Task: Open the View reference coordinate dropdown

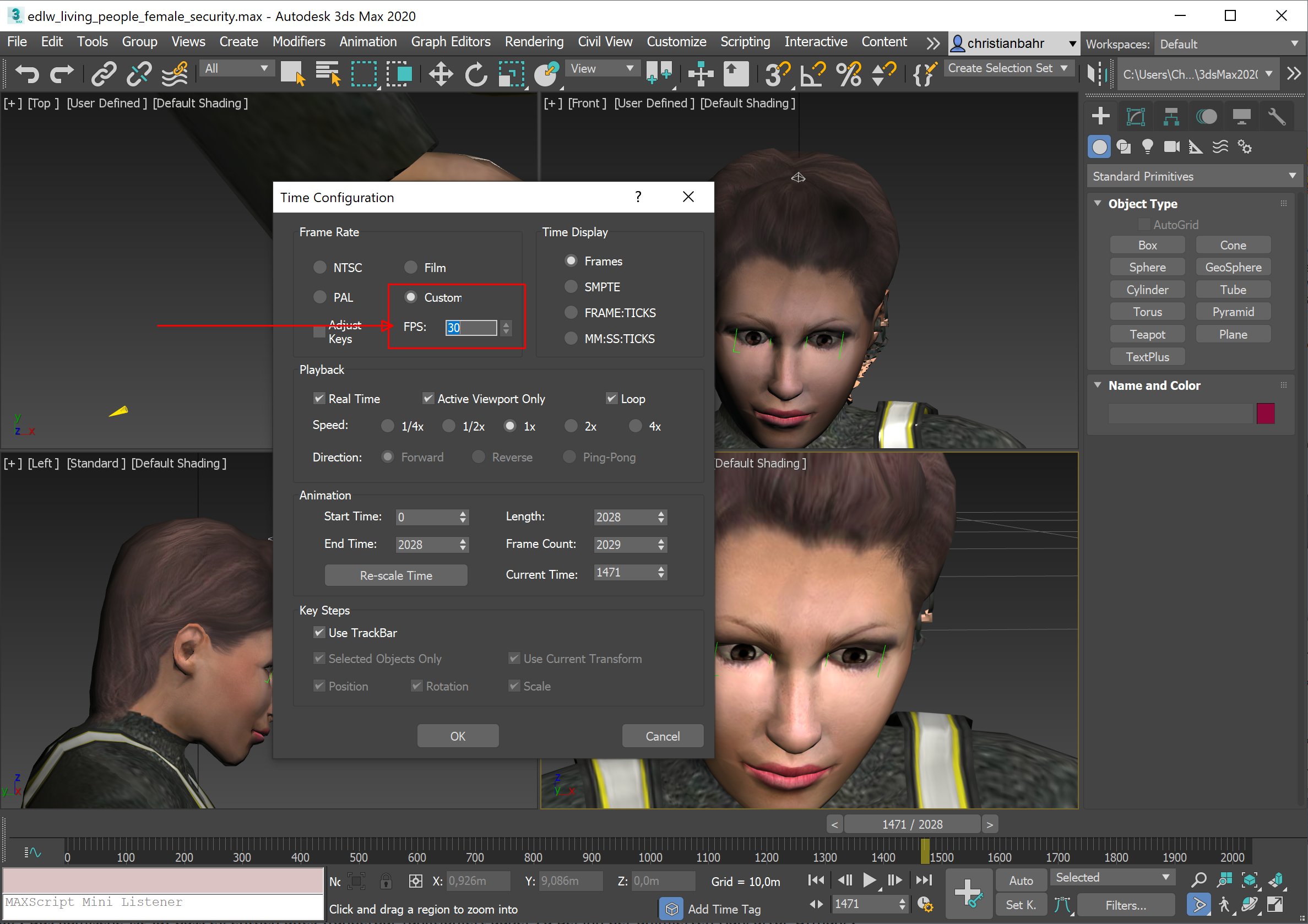Action: coord(603,68)
